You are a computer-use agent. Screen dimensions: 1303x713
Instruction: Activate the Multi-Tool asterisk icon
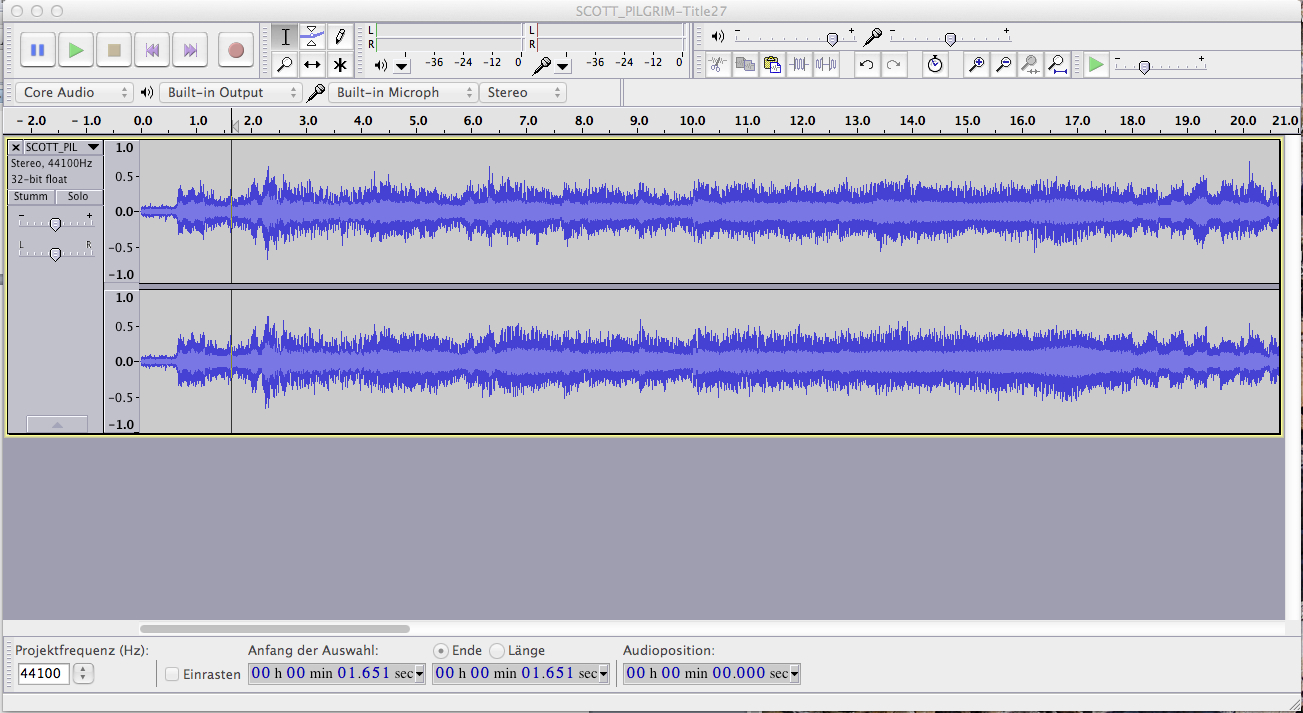[x=340, y=65]
